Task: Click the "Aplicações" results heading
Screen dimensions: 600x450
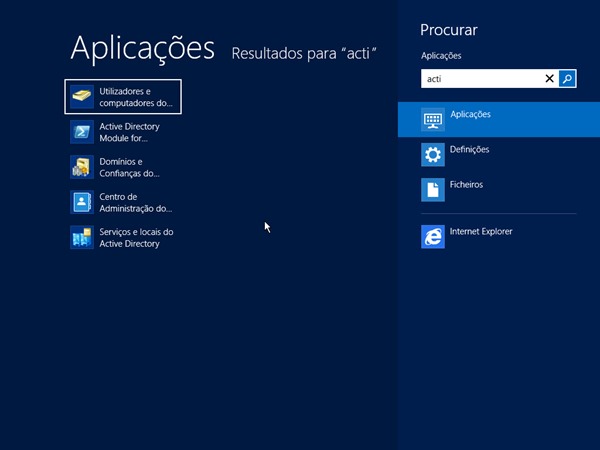Action: click(143, 48)
